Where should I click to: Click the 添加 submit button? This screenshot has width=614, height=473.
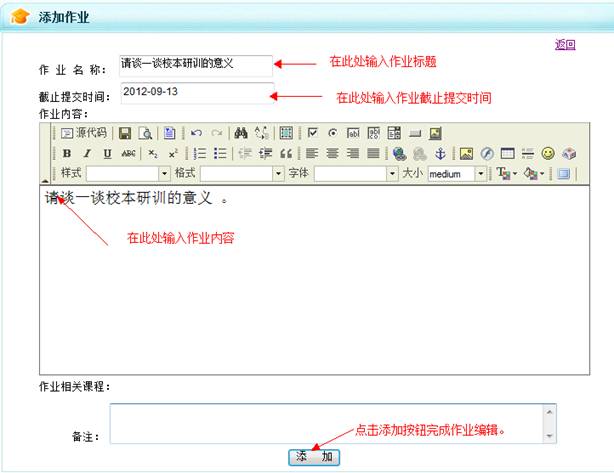point(314,457)
